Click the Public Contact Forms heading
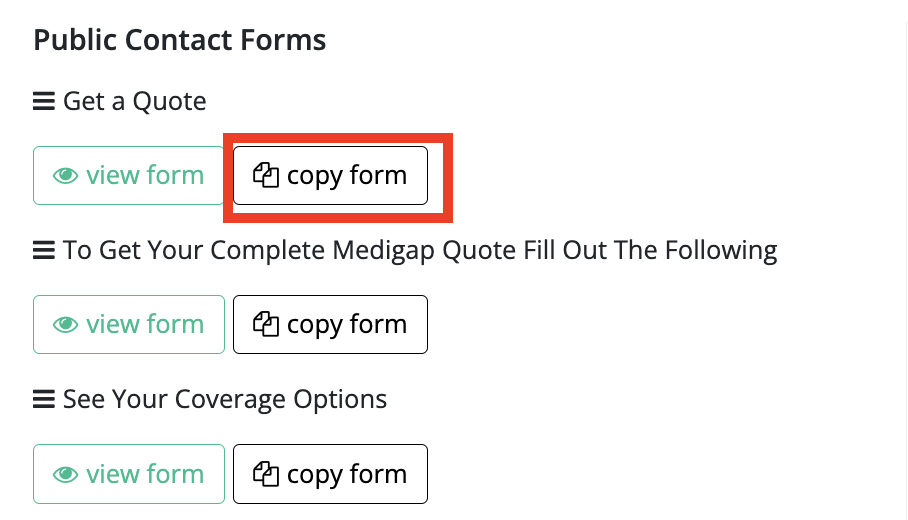The height and width of the screenshot is (520, 908). tap(180, 41)
